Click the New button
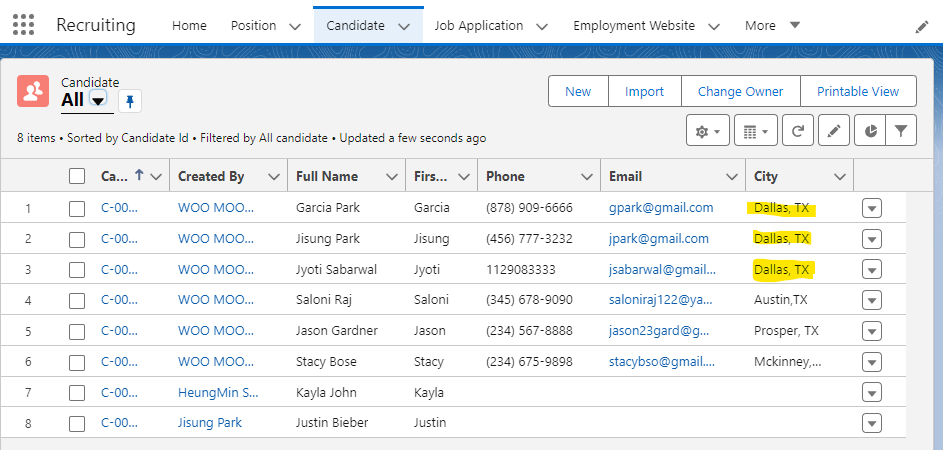The height and width of the screenshot is (450, 943). coord(578,91)
